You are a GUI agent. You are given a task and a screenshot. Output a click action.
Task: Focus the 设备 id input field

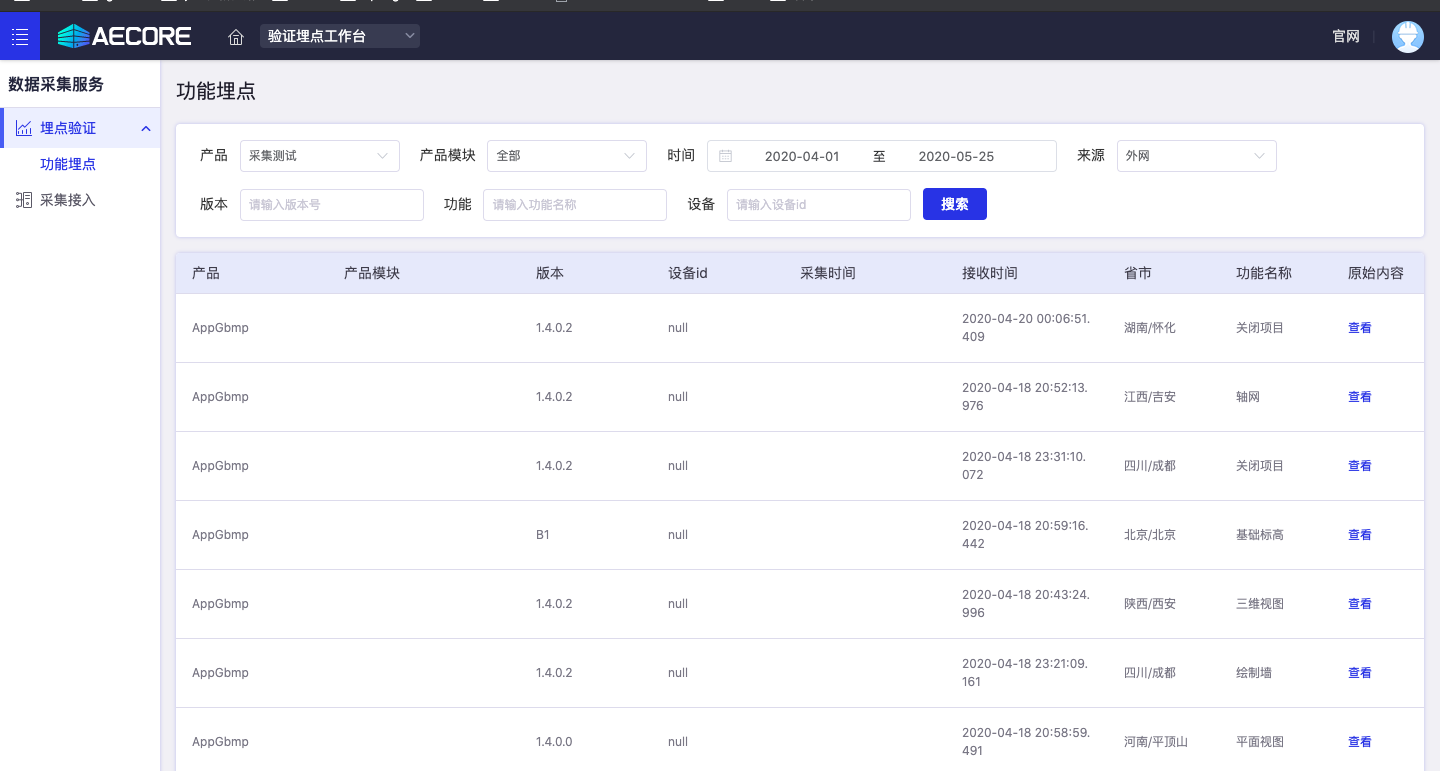pyautogui.click(x=818, y=204)
